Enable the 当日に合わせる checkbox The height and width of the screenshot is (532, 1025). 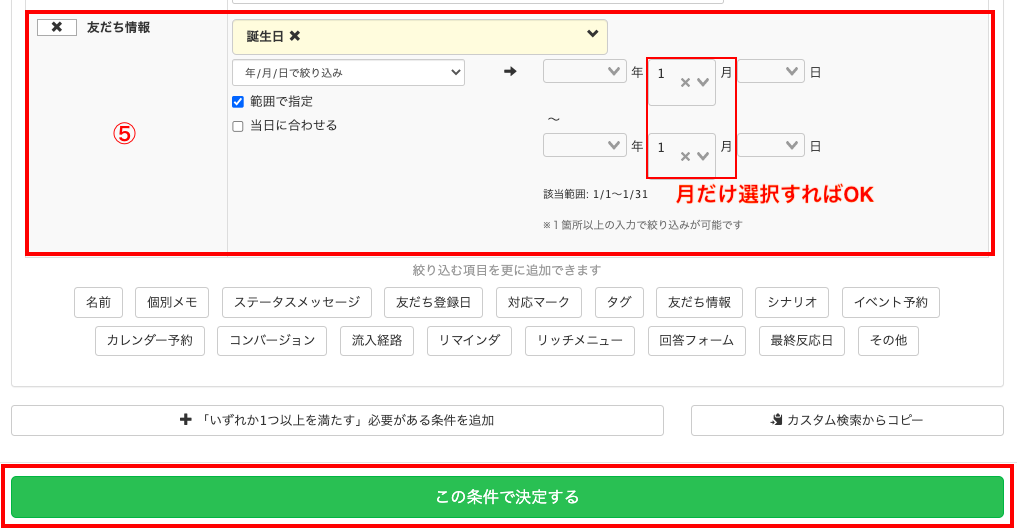coord(238,126)
